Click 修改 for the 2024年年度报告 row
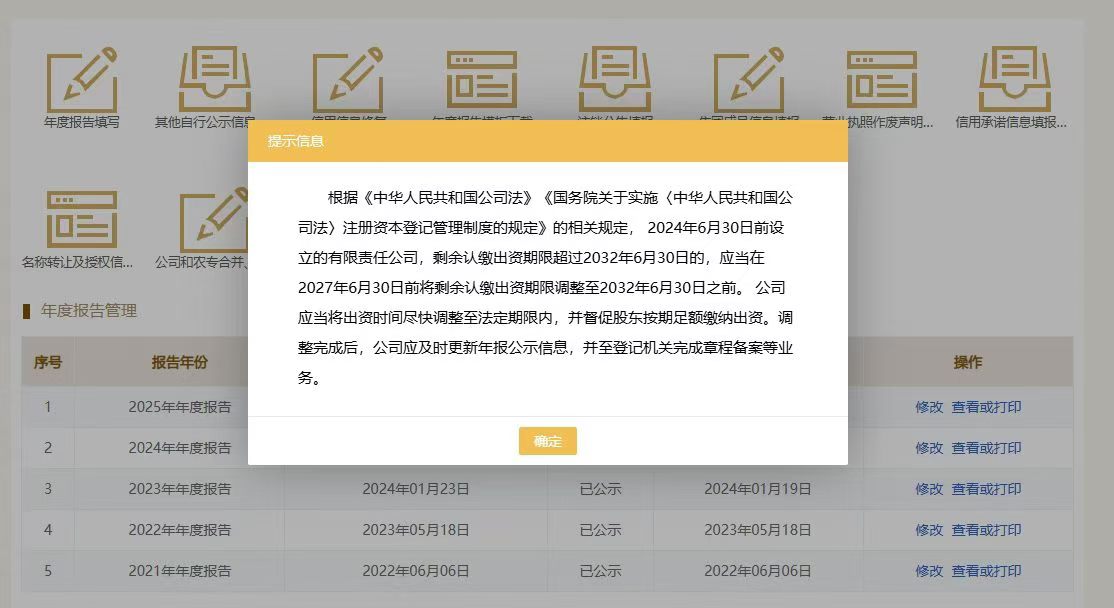The height and width of the screenshot is (608, 1114). pos(929,448)
